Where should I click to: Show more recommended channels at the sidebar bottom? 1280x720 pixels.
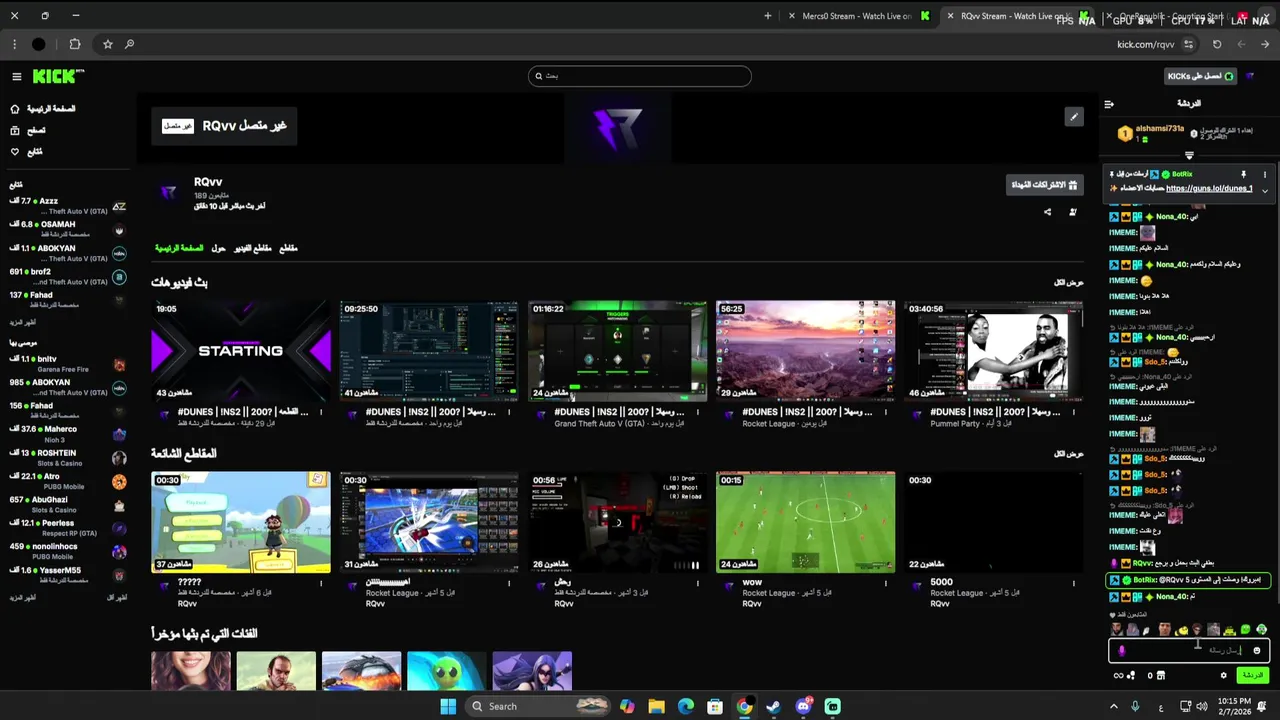23,598
